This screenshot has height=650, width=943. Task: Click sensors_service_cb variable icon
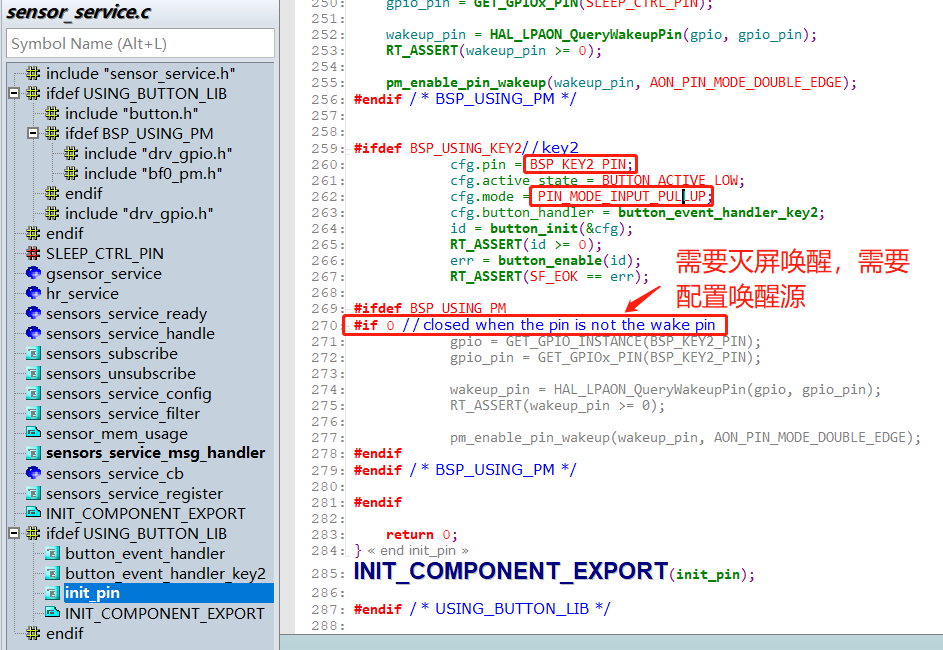point(34,473)
